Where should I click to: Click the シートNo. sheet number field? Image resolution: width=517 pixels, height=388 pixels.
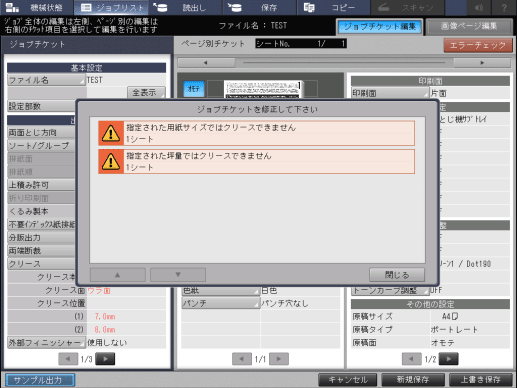coord(301,44)
